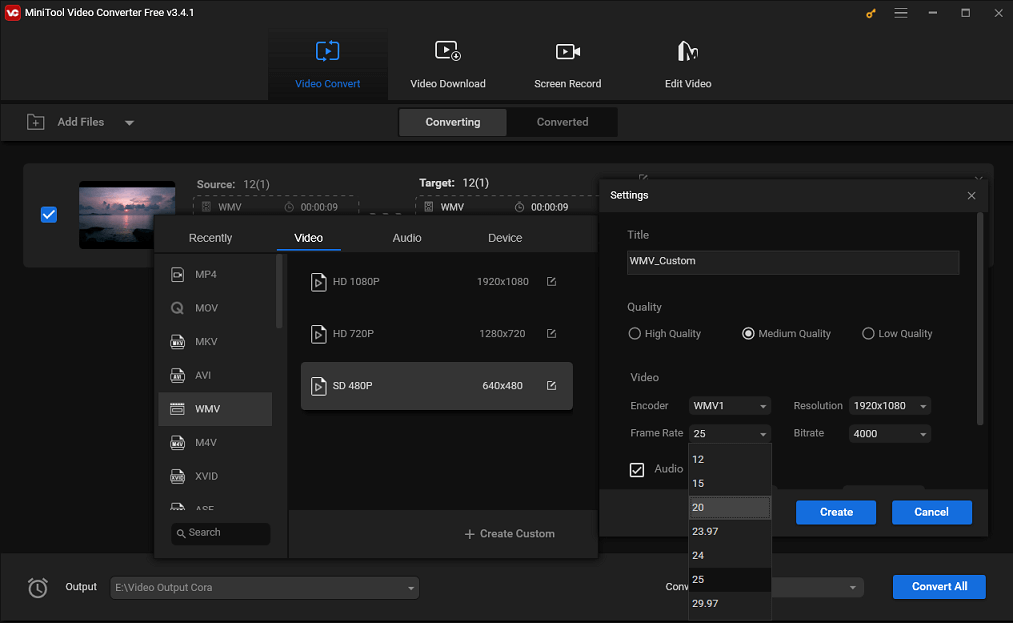Click the Add Files folder icon

point(36,122)
